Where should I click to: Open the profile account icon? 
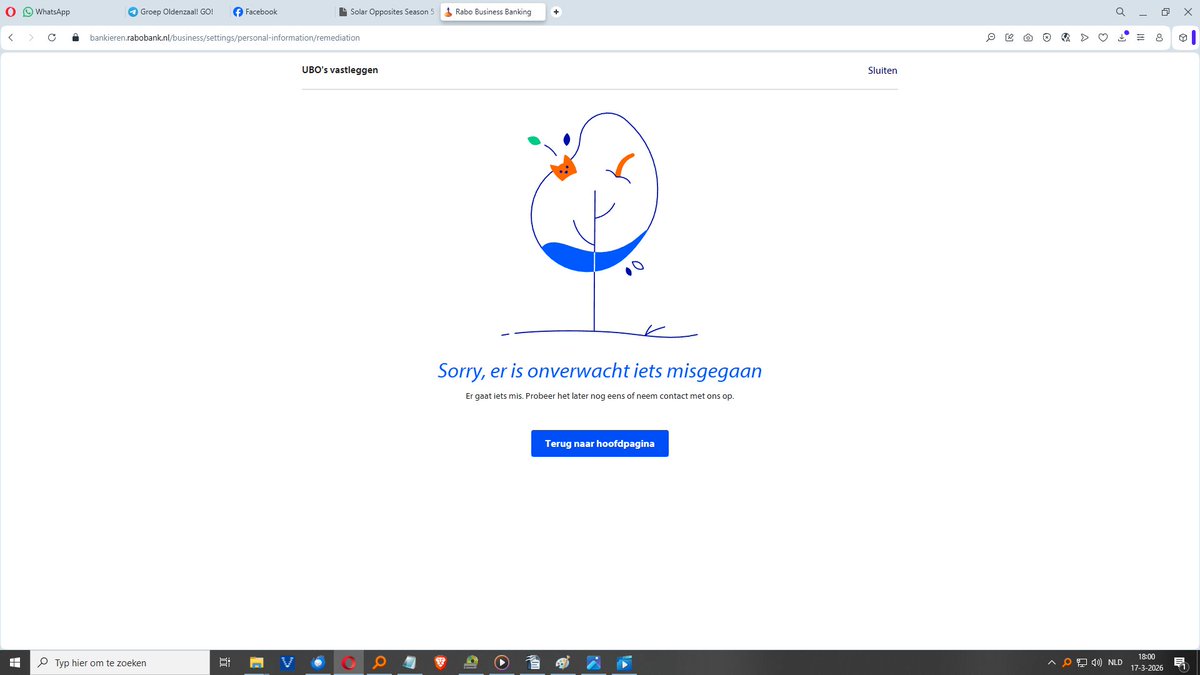click(1159, 37)
